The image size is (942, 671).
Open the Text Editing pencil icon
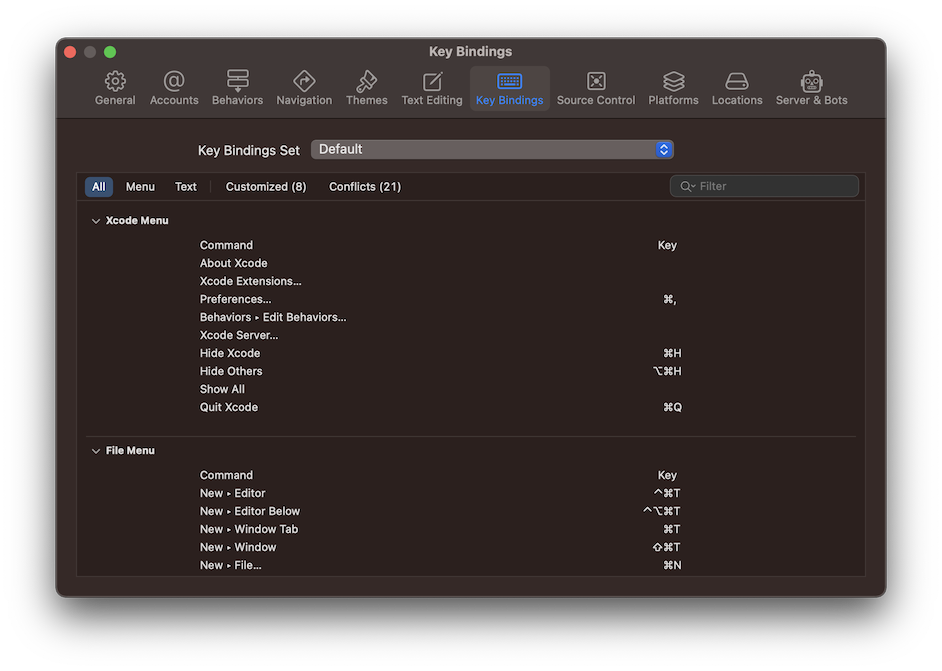(432, 80)
